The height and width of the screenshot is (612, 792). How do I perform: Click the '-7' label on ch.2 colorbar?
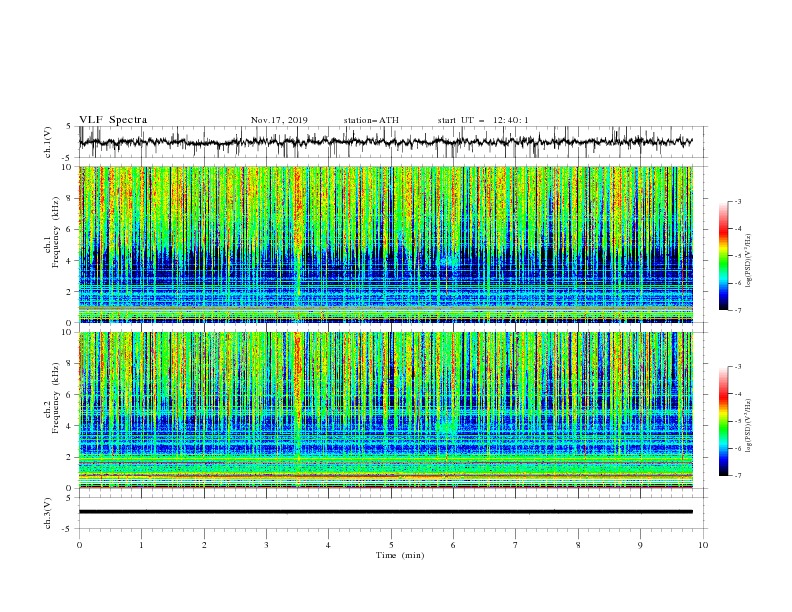[737, 476]
